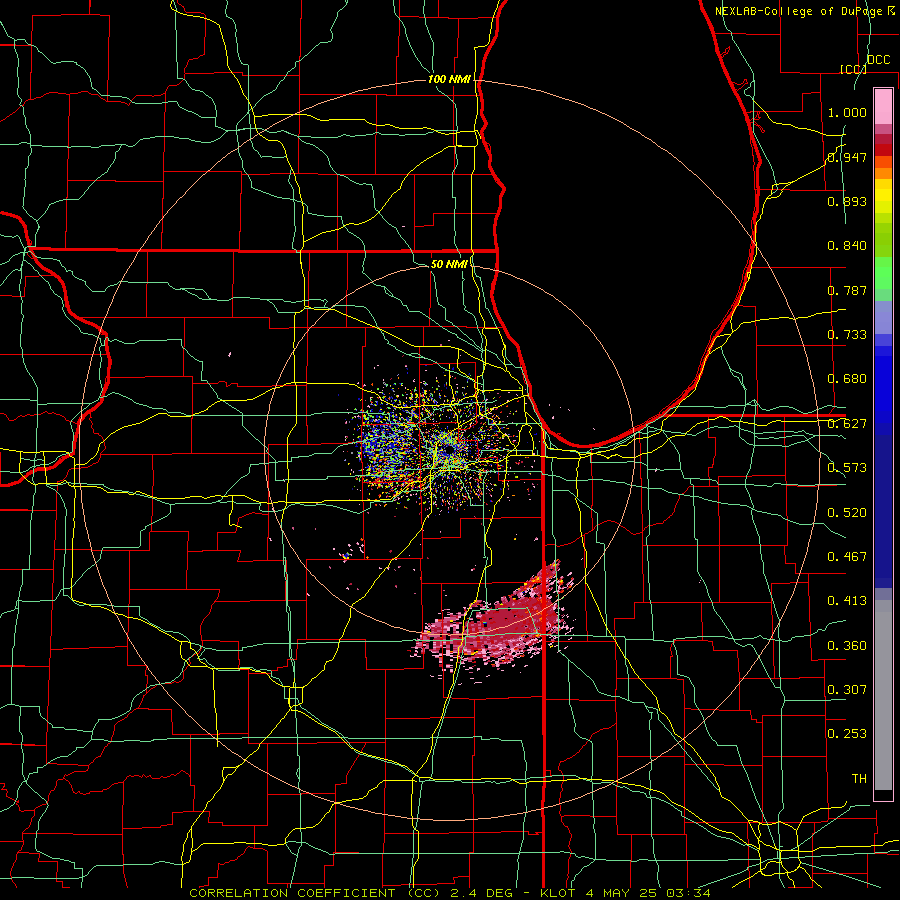This screenshot has width=900, height=900.
Task: Click the 1.000 value on the color scale
Action: [x=847, y=112]
